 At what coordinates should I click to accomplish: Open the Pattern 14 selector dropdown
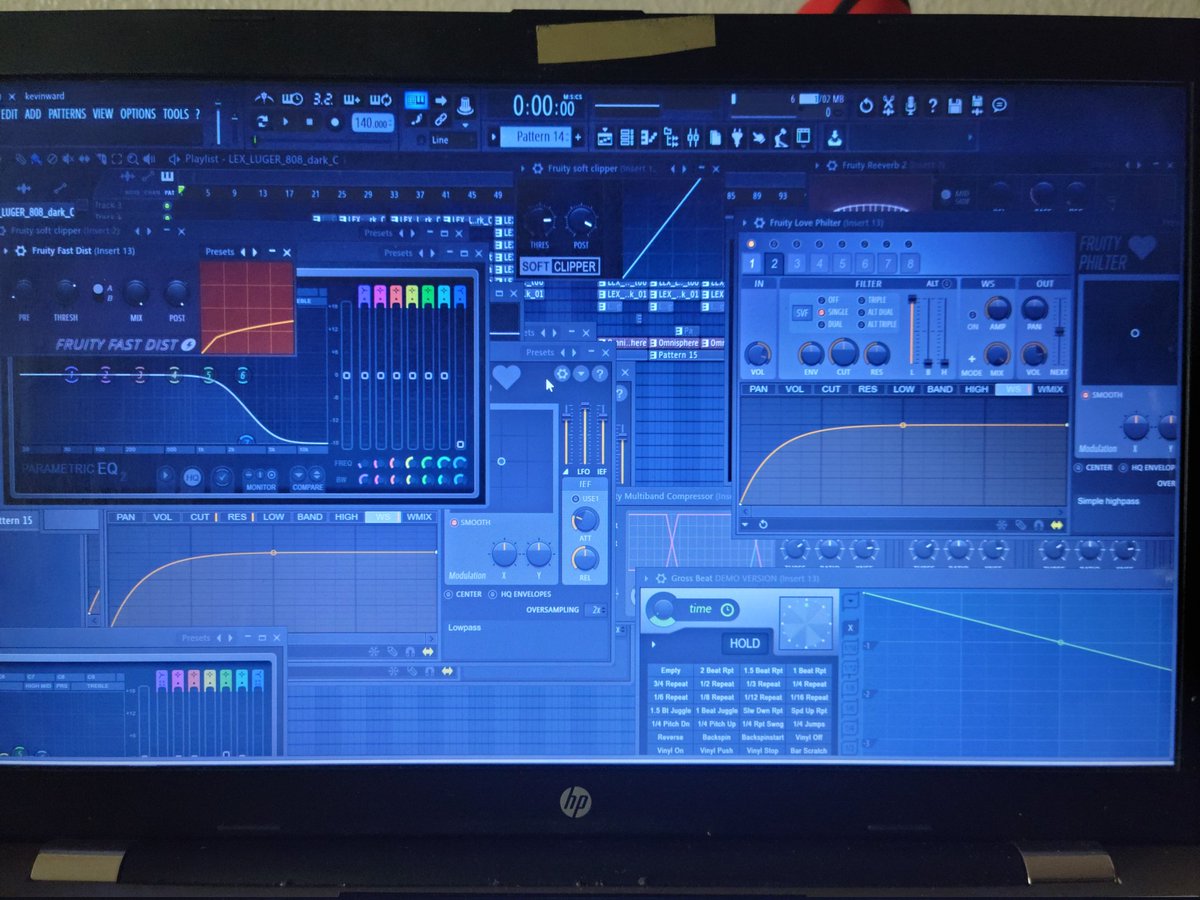[x=537, y=137]
